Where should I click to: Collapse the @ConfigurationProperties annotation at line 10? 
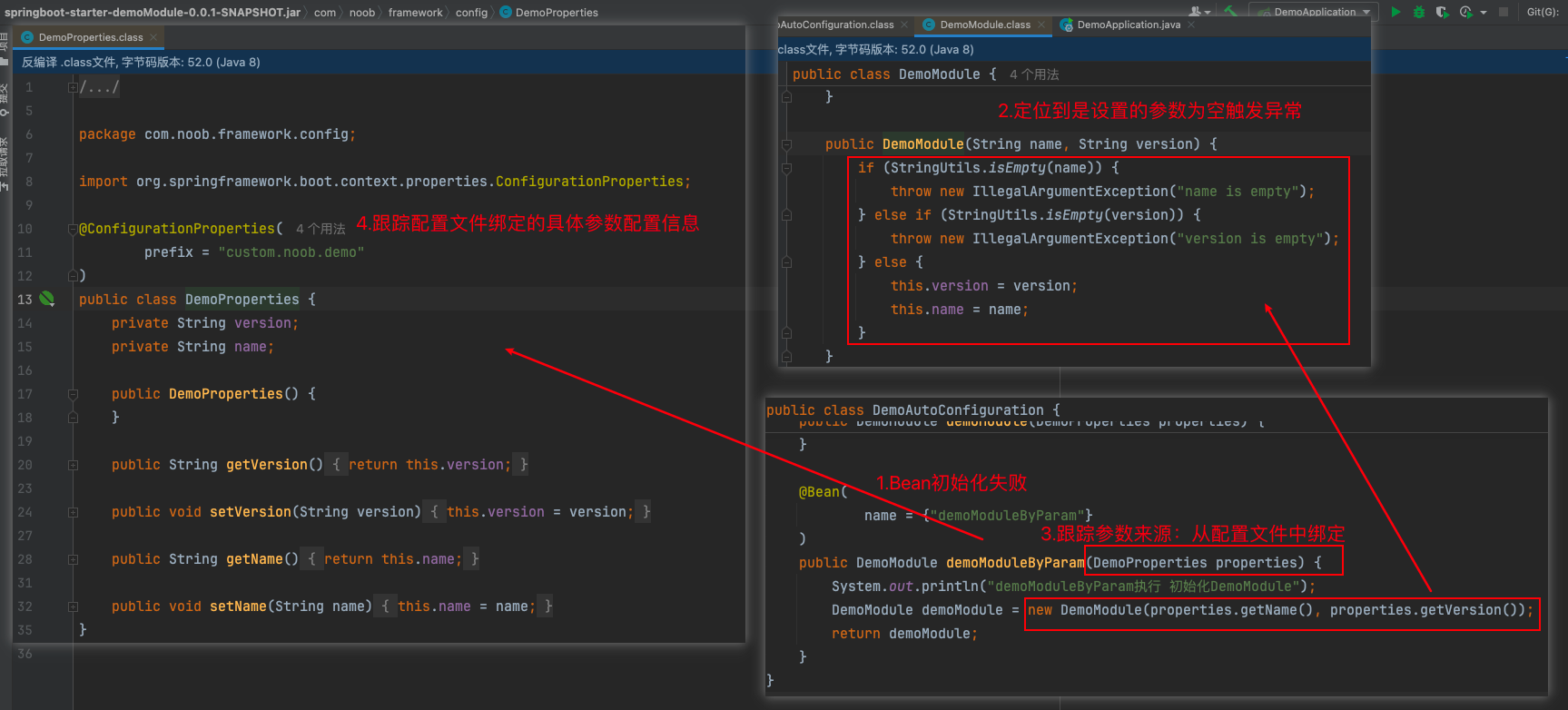point(73,229)
